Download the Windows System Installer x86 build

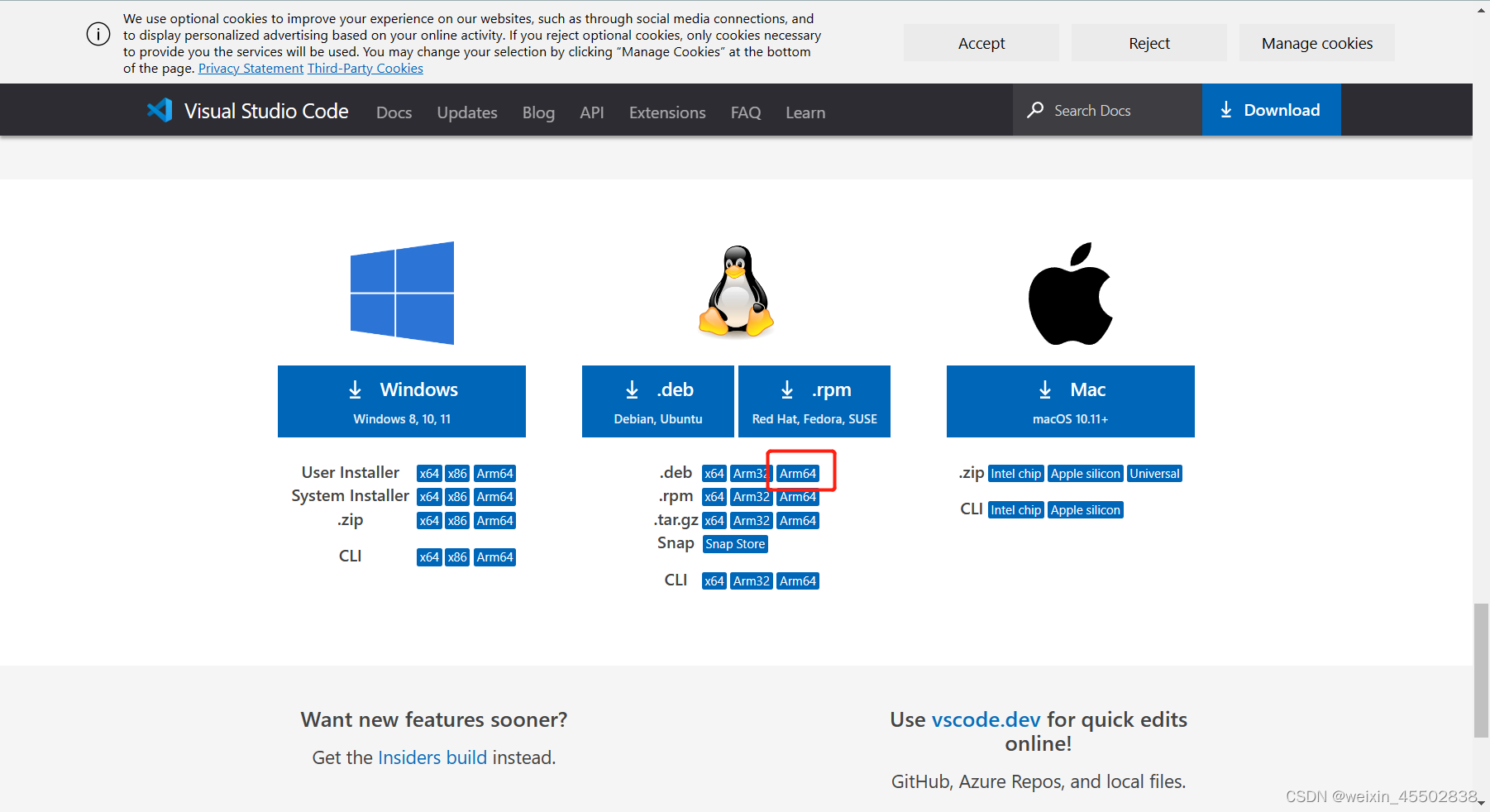click(x=457, y=497)
